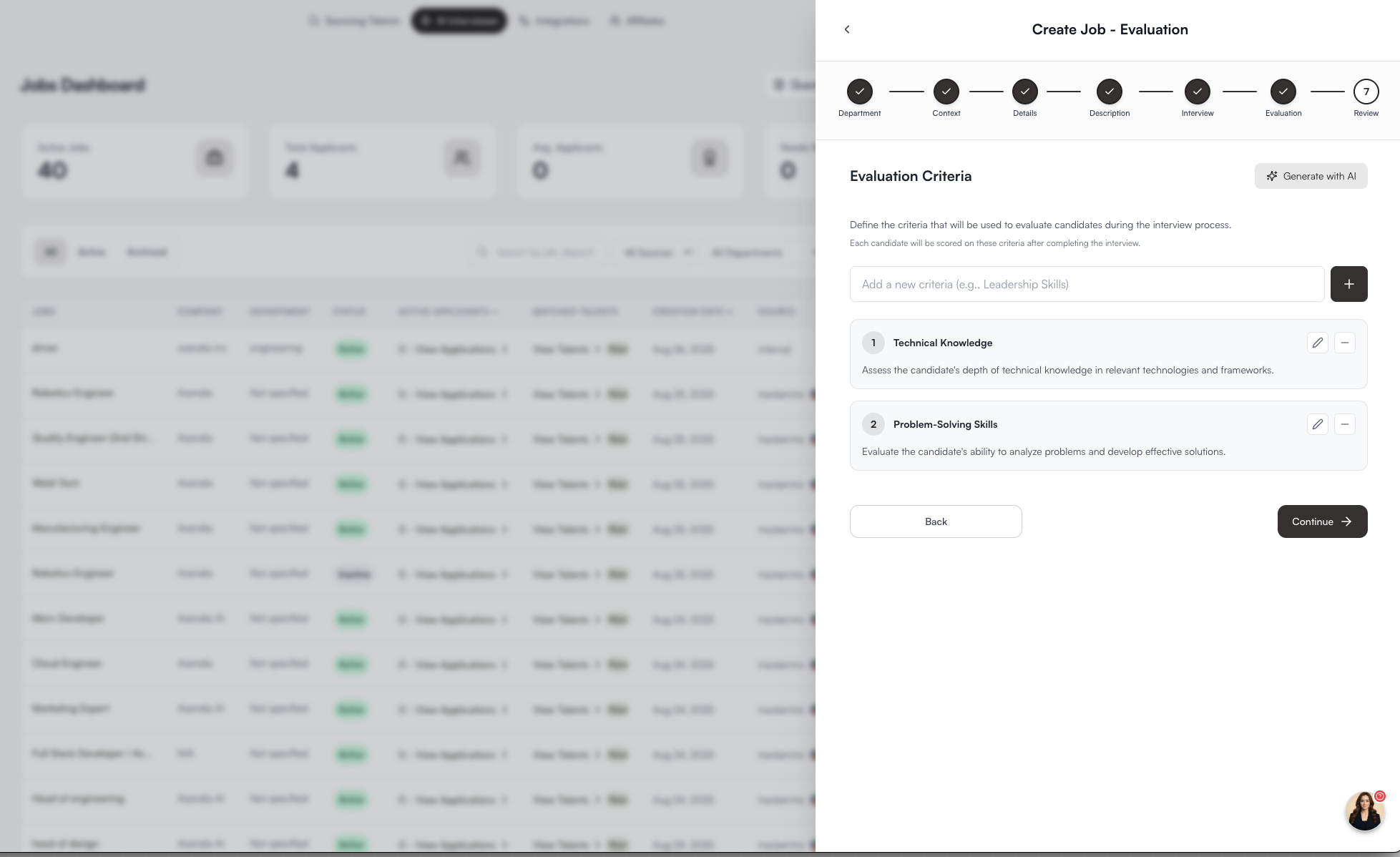Viewport: 1400px width, 857px height.
Task: Open the assistant avatar chat bubble
Action: (x=1364, y=811)
